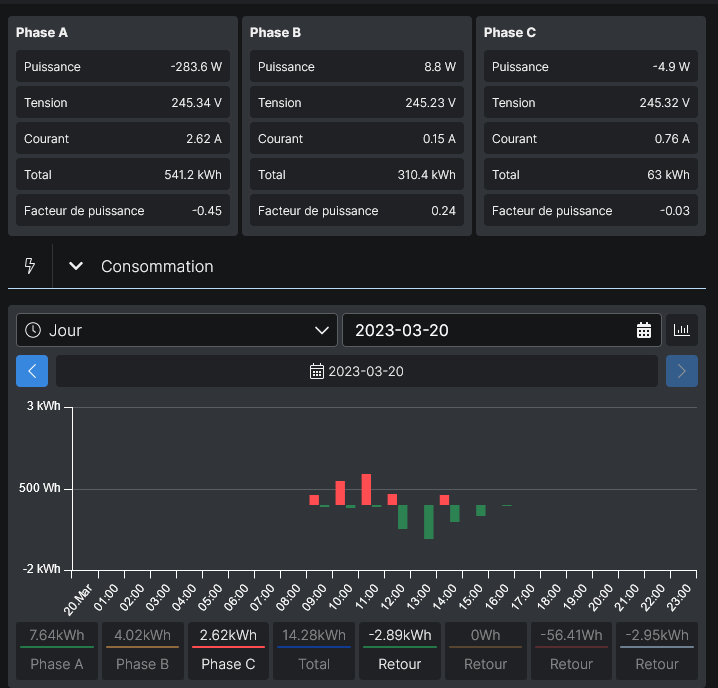Image resolution: width=718 pixels, height=688 pixels.
Task: Click the largest green bar at 13:00
Action: 429,522
